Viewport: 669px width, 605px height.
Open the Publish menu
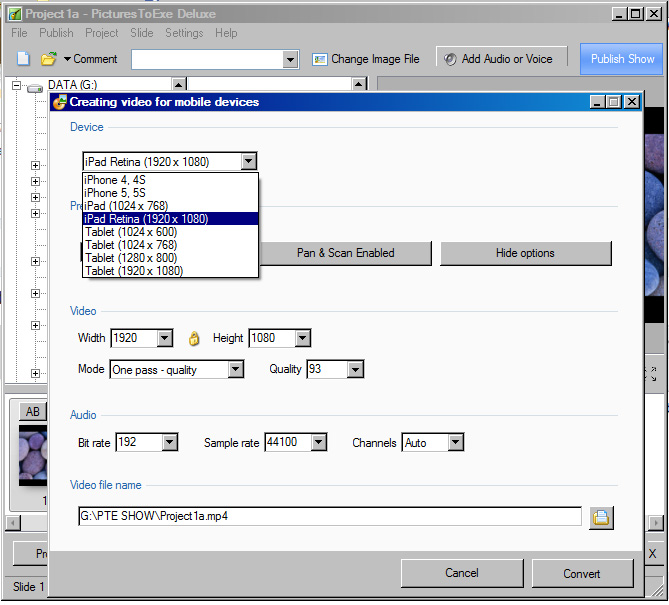coord(56,33)
